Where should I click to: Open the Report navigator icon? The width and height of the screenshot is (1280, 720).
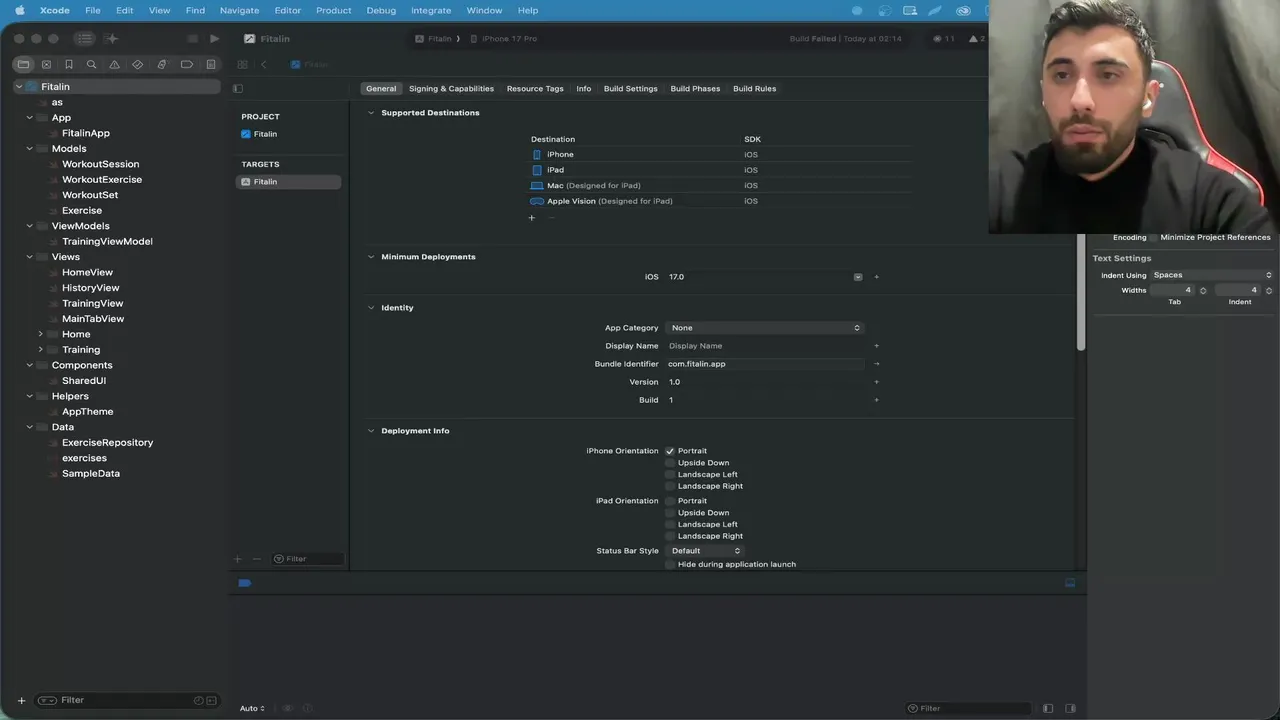point(210,64)
